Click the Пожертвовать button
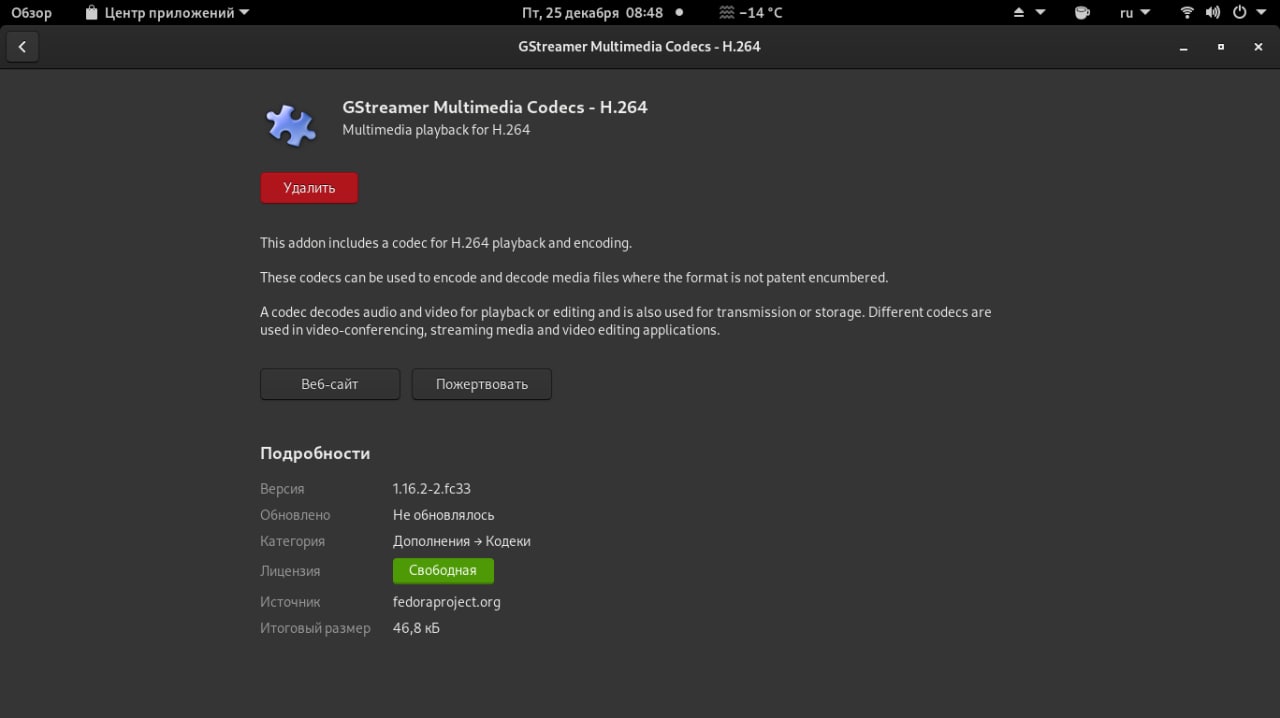 [x=481, y=384]
